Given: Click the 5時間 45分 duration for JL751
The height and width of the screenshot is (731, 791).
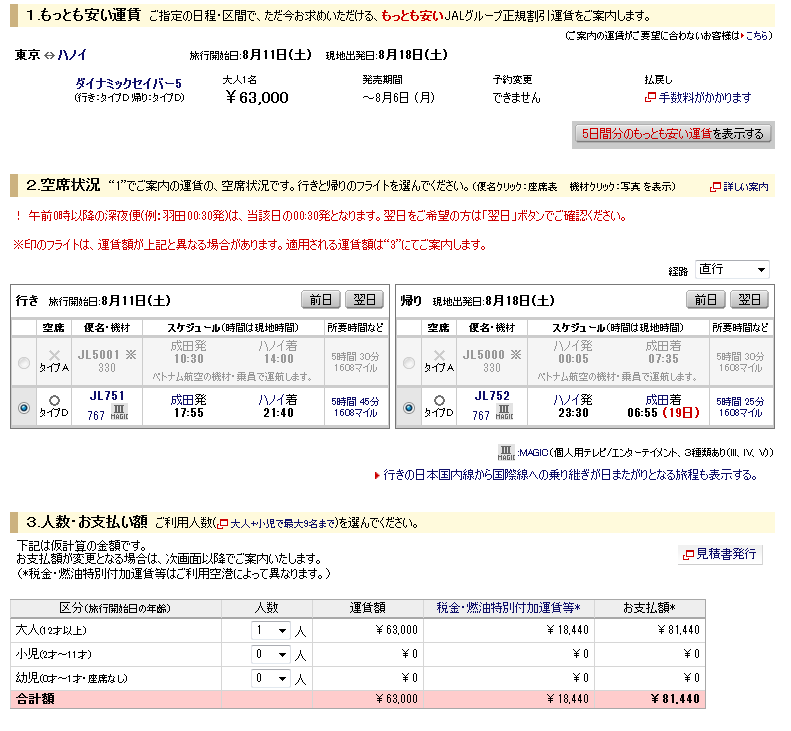Looking at the screenshot, I should coord(355,402).
